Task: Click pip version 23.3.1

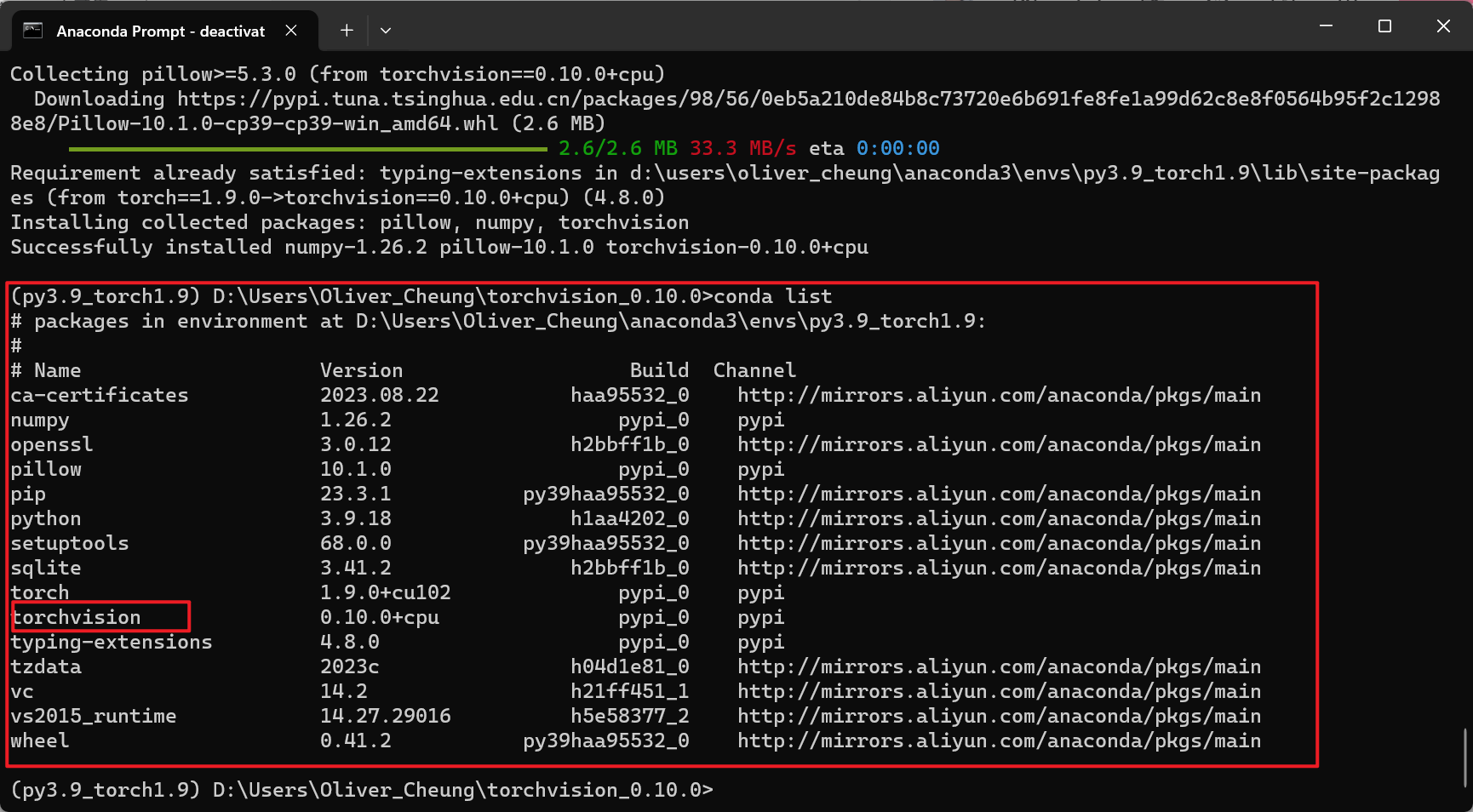Action: coord(356,494)
